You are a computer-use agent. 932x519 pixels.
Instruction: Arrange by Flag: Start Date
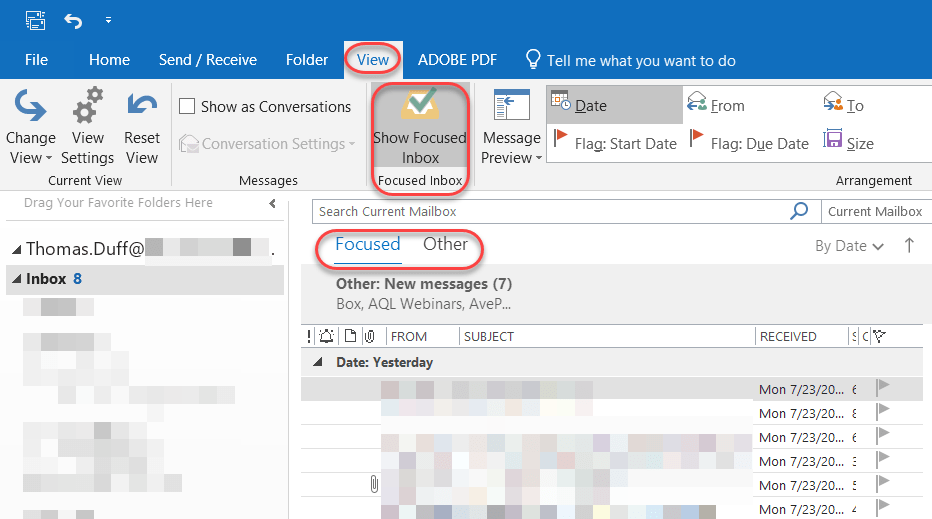[615, 143]
